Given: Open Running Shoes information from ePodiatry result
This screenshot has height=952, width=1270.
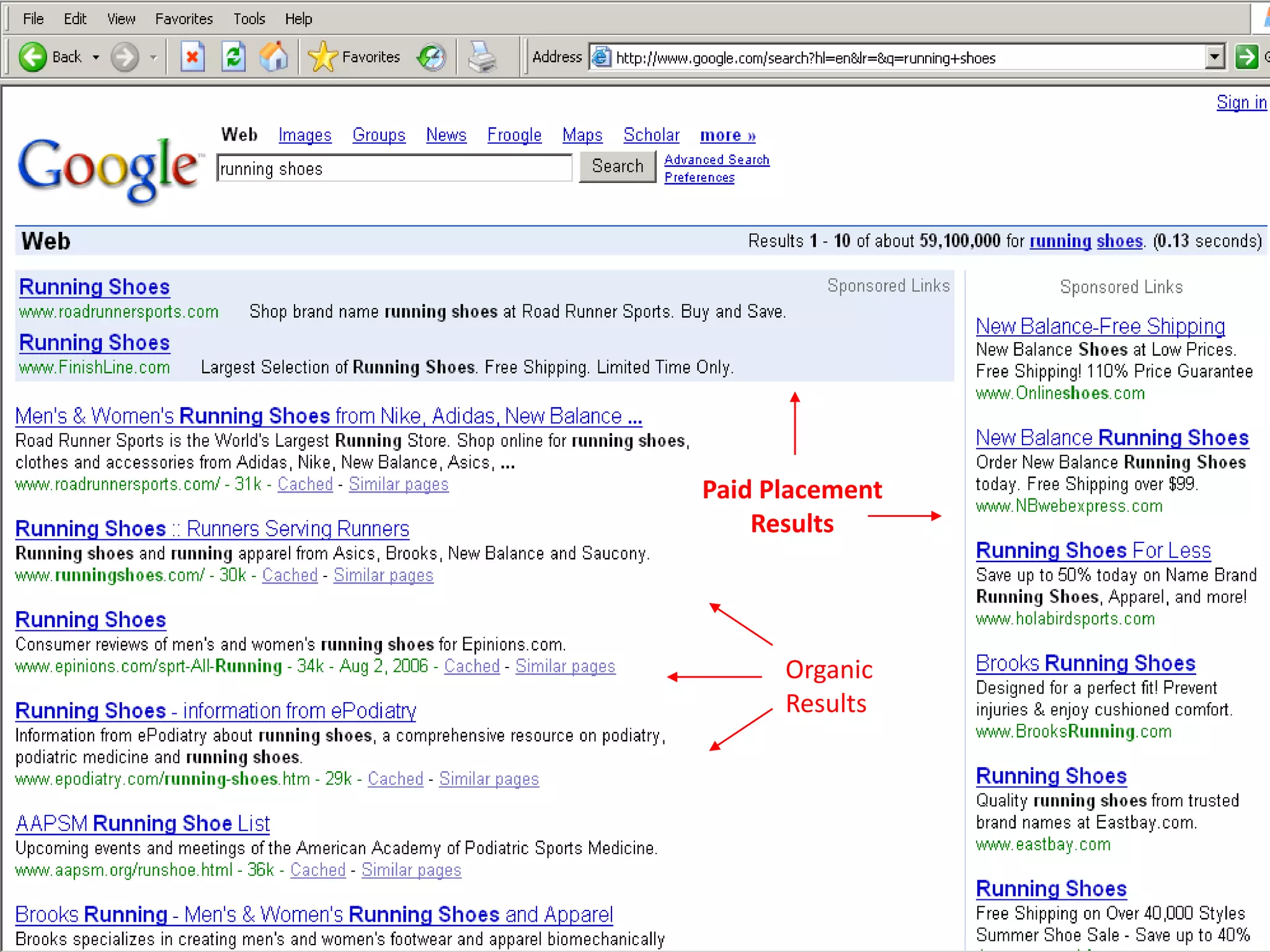Looking at the screenshot, I should [216, 711].
